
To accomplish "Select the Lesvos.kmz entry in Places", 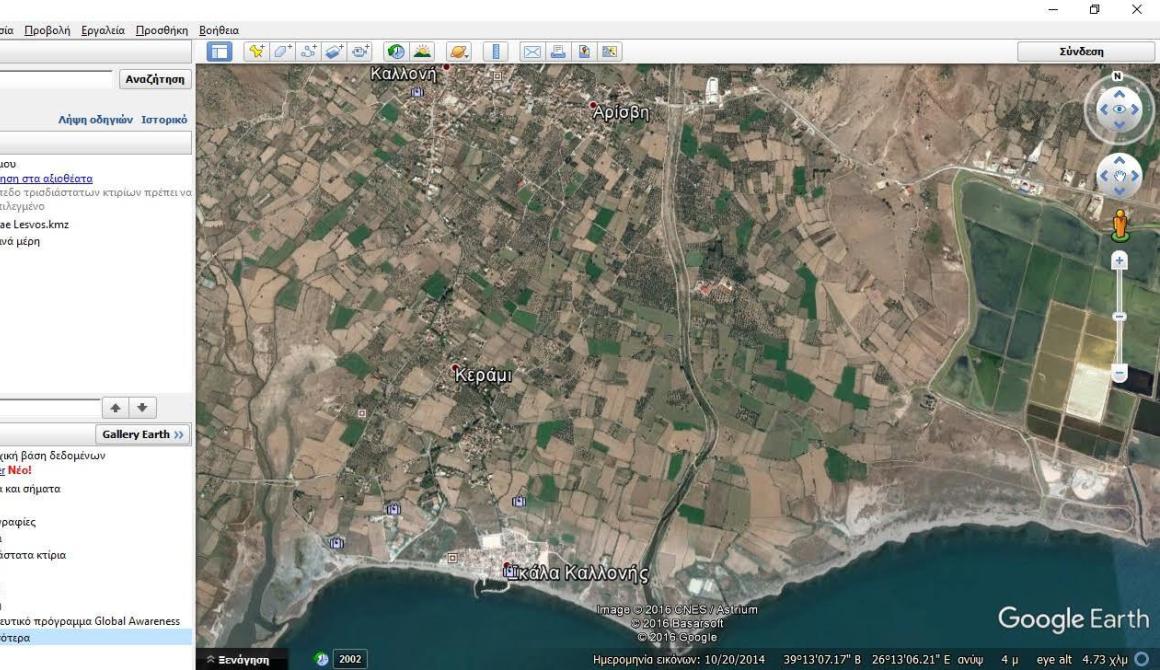I will [x=35, y=224].
